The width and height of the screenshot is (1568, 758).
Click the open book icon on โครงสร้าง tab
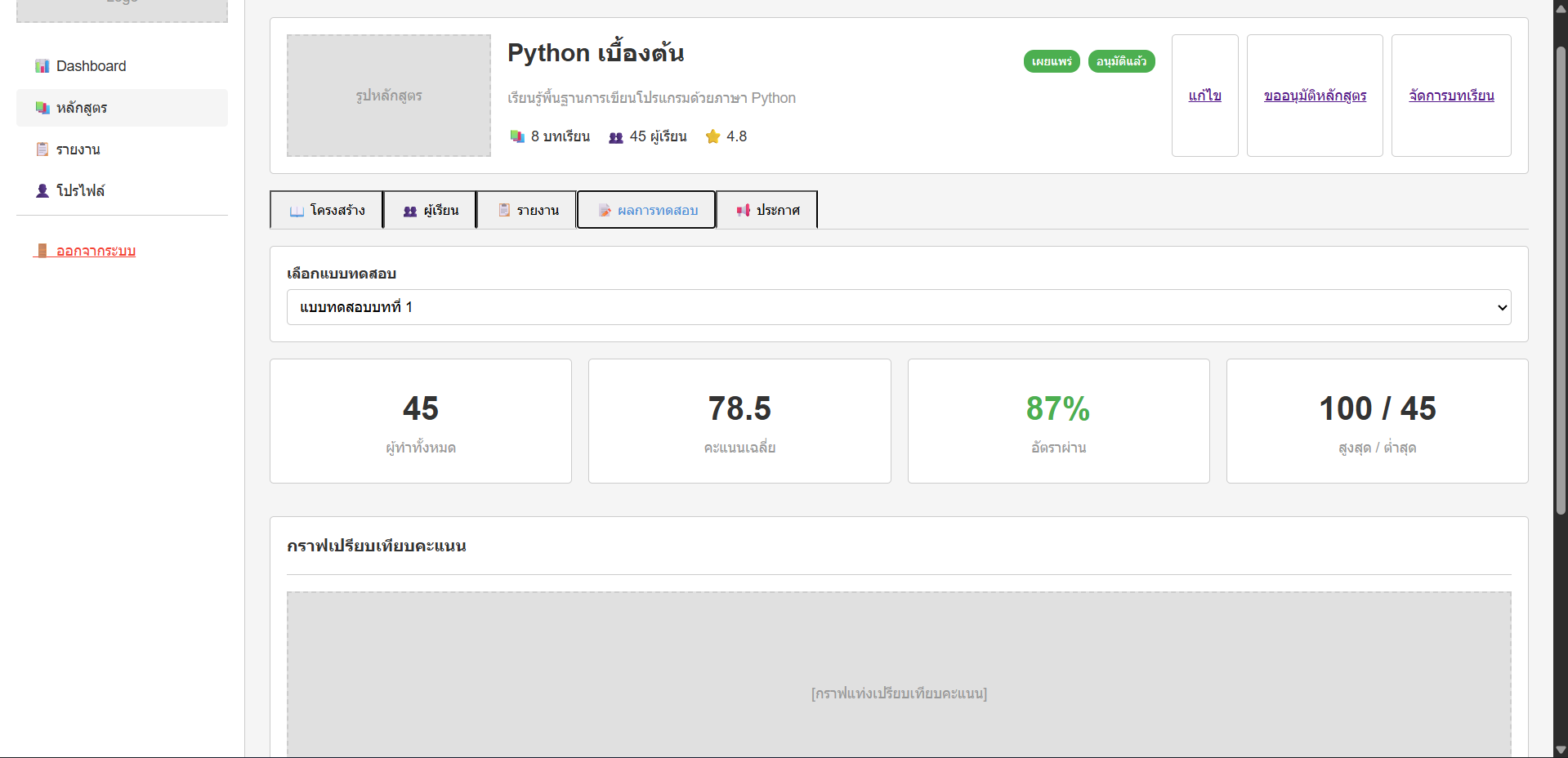pos(297,211)
